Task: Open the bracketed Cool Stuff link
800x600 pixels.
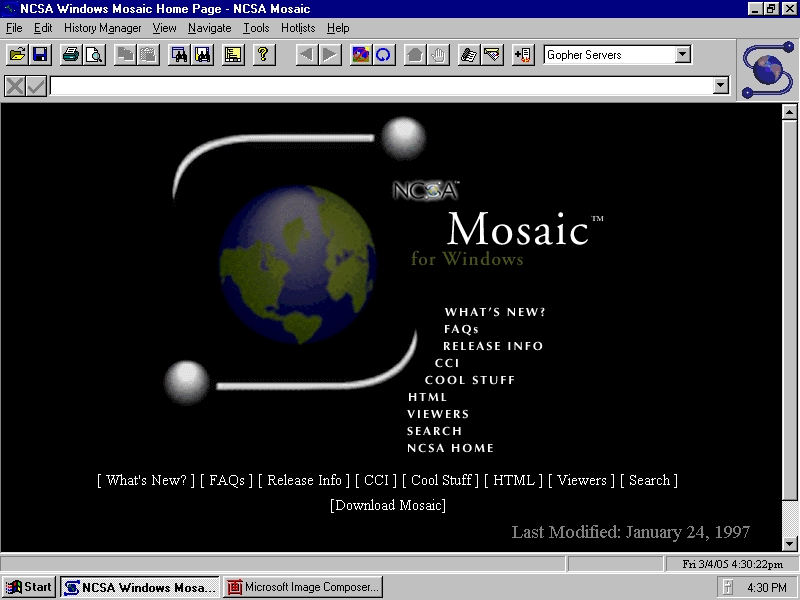Action: [441, 480]
